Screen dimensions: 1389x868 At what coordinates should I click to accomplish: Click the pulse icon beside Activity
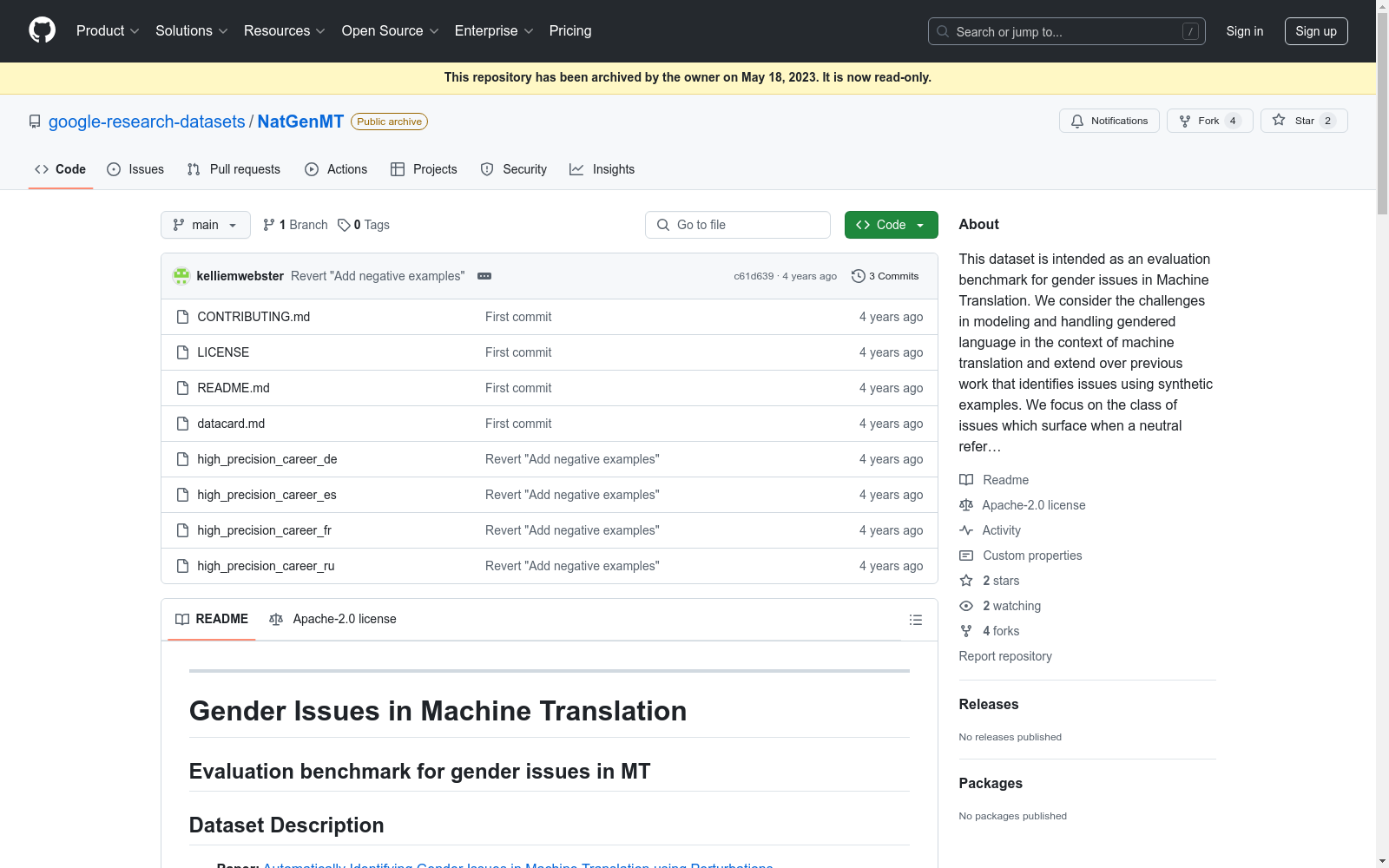pyautogui.click(x=966, y=530)
